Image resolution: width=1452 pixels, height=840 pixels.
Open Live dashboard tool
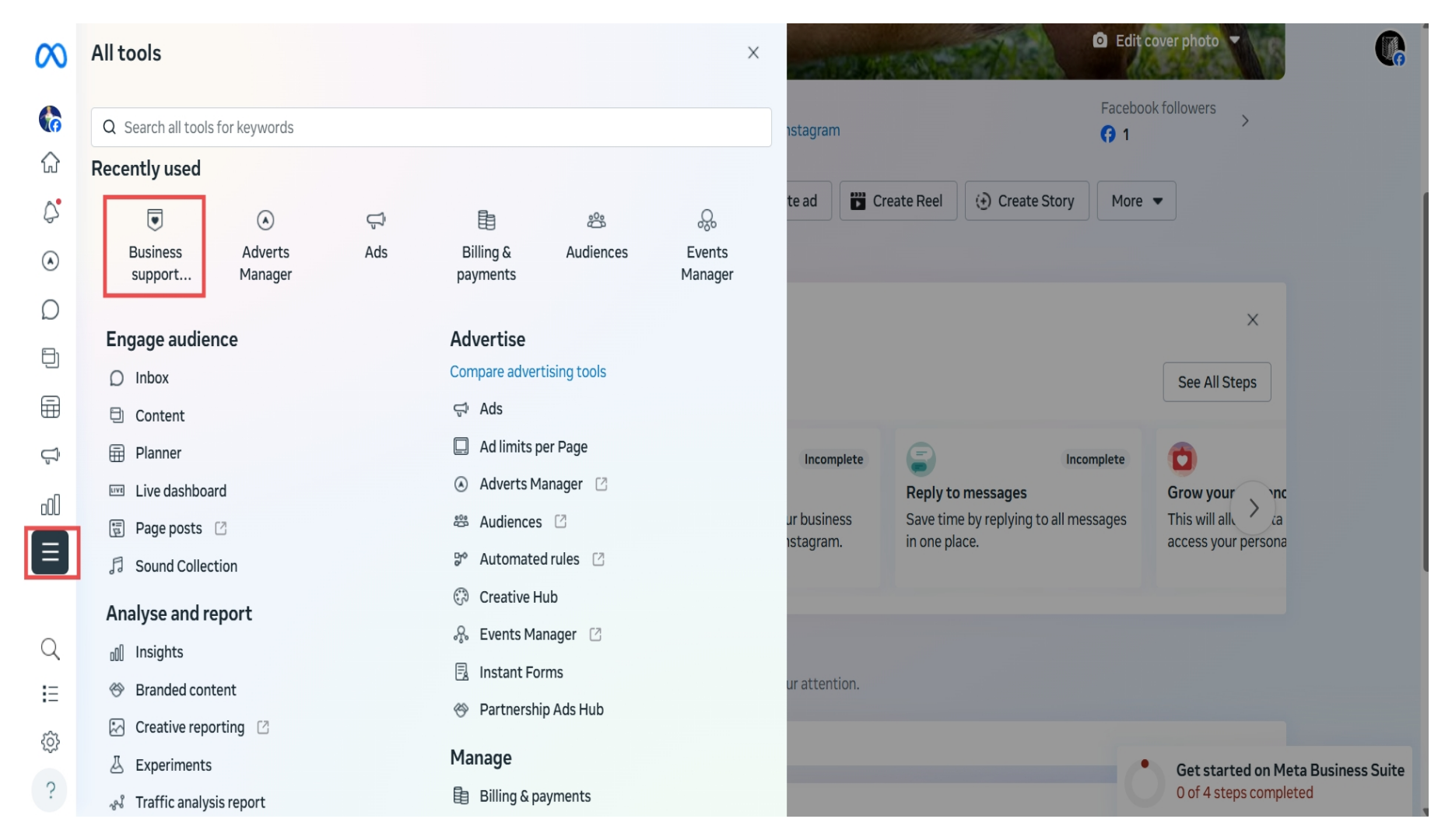[x=167, y=492]
